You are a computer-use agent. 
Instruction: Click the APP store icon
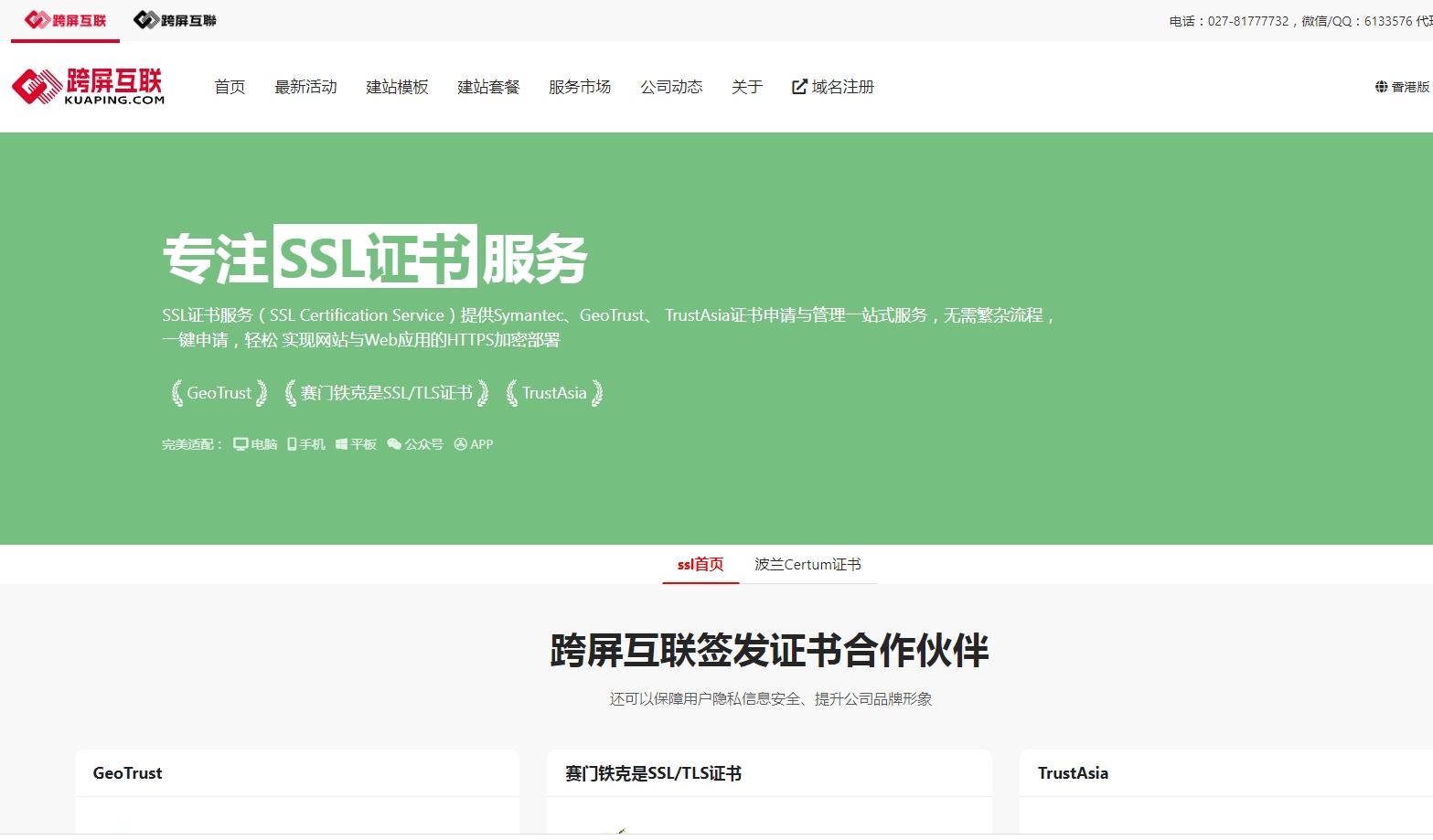pyautogui.click(x=460, y=444)
